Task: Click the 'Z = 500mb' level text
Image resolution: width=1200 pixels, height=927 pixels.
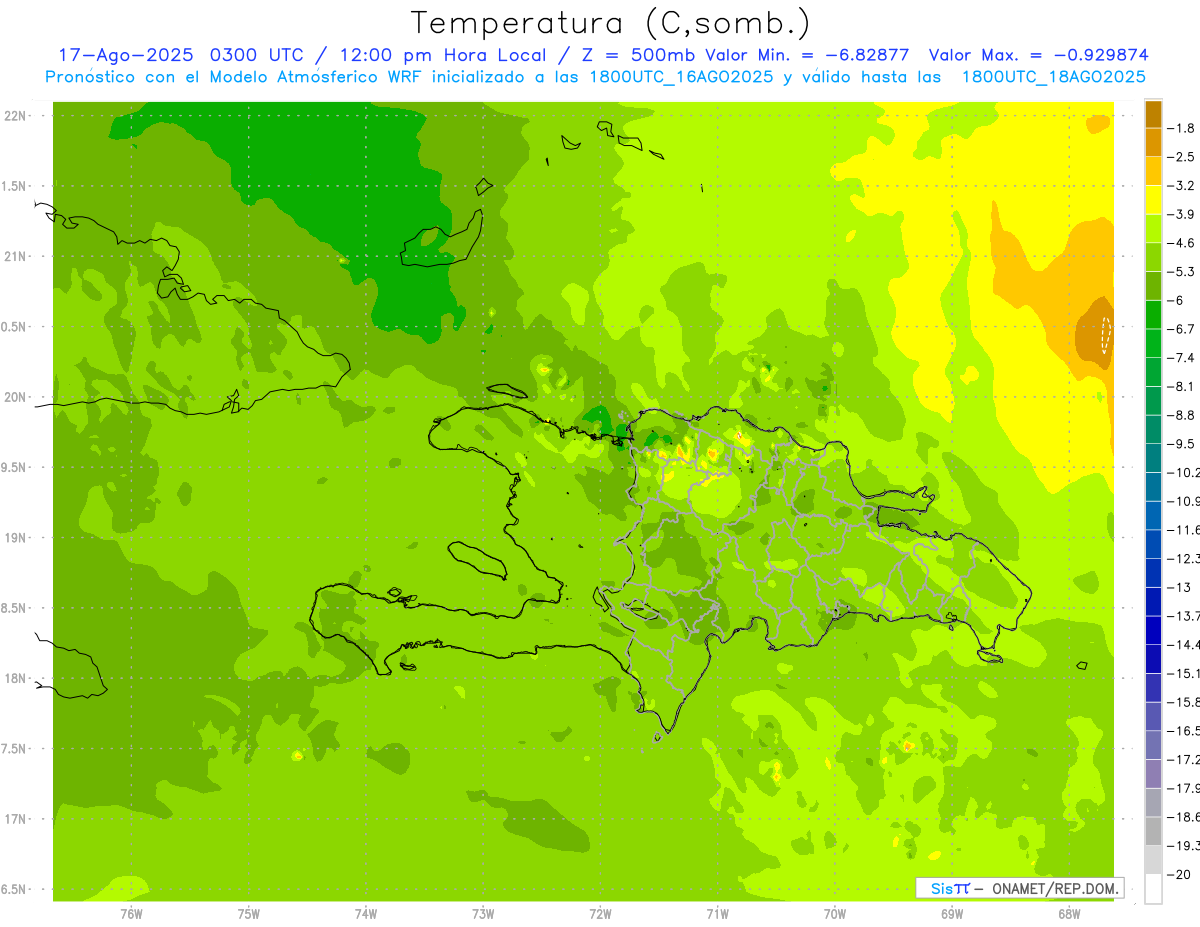Action: [638, 55]
